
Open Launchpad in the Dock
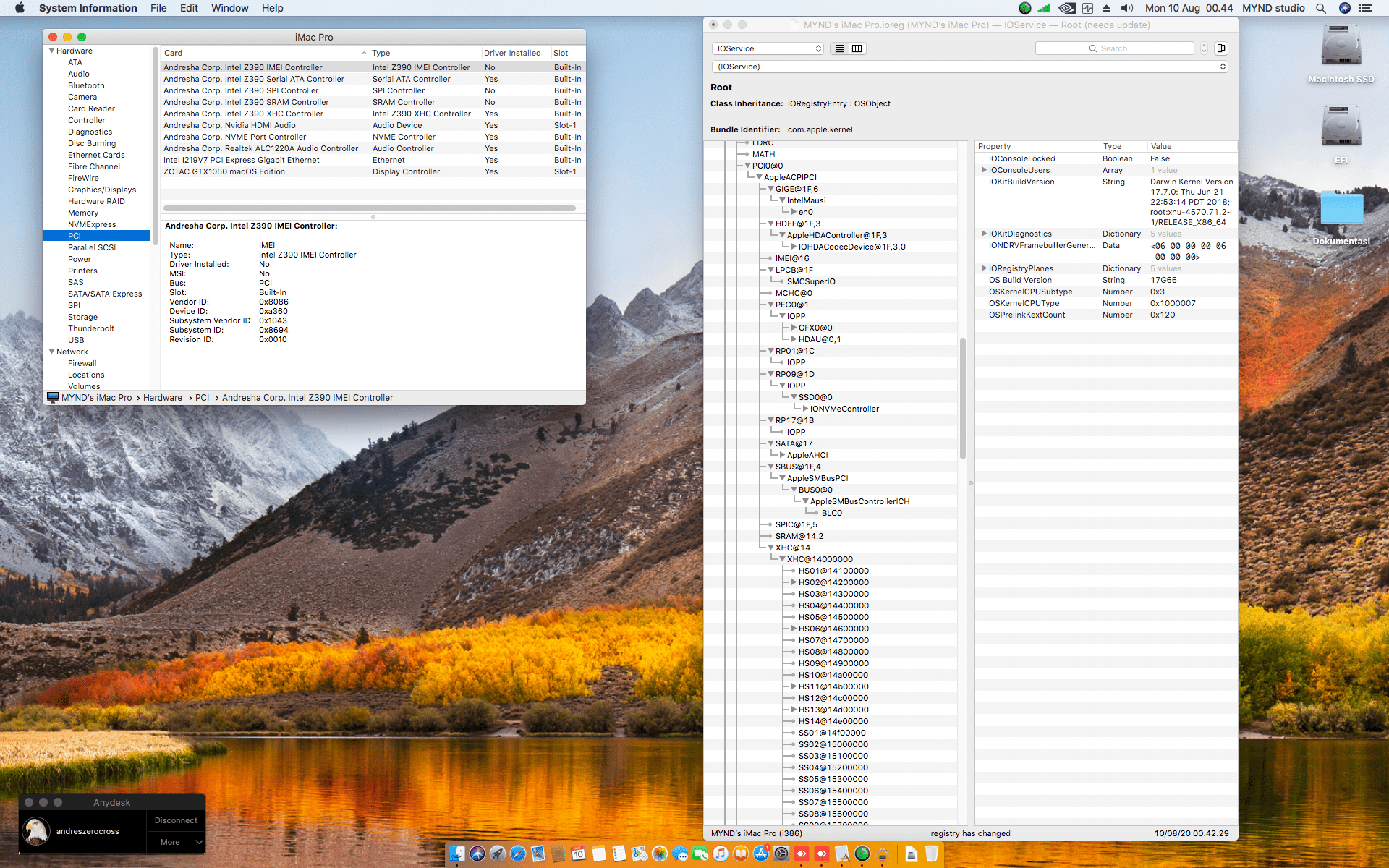pos(498,854)
